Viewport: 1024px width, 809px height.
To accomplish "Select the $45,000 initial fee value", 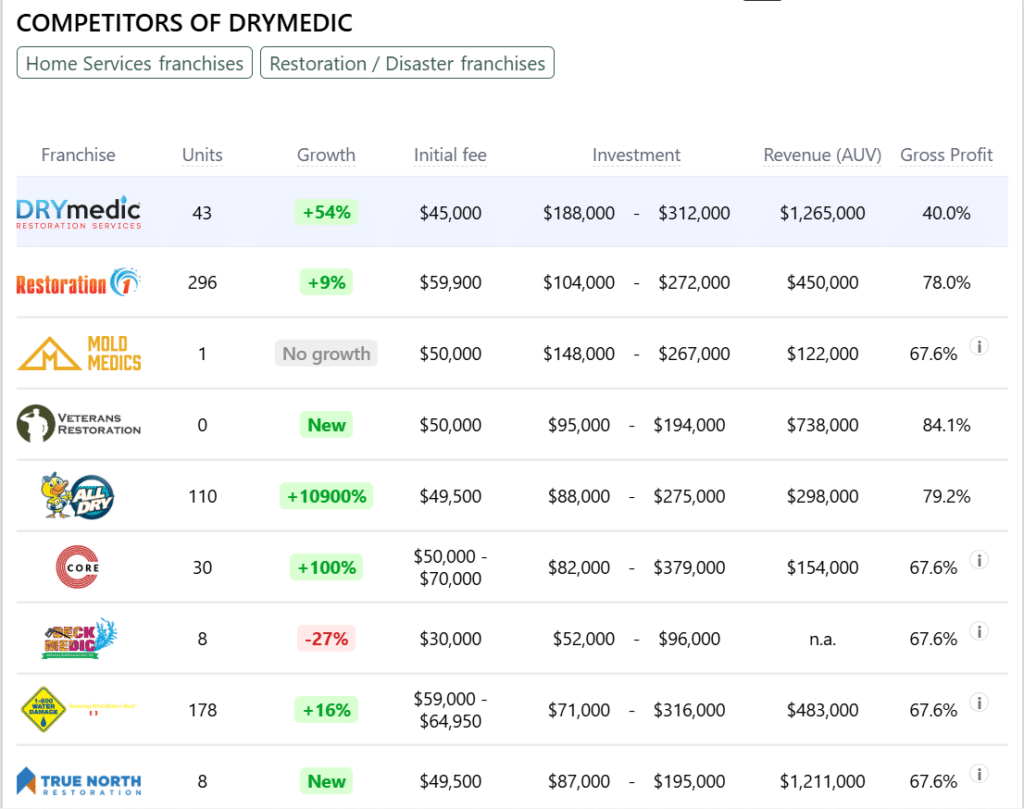I will coord(450,213).
